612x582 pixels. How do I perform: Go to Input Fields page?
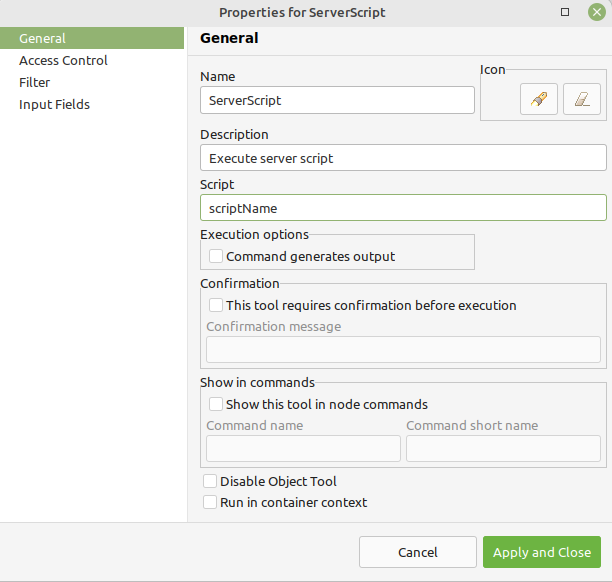54,105
